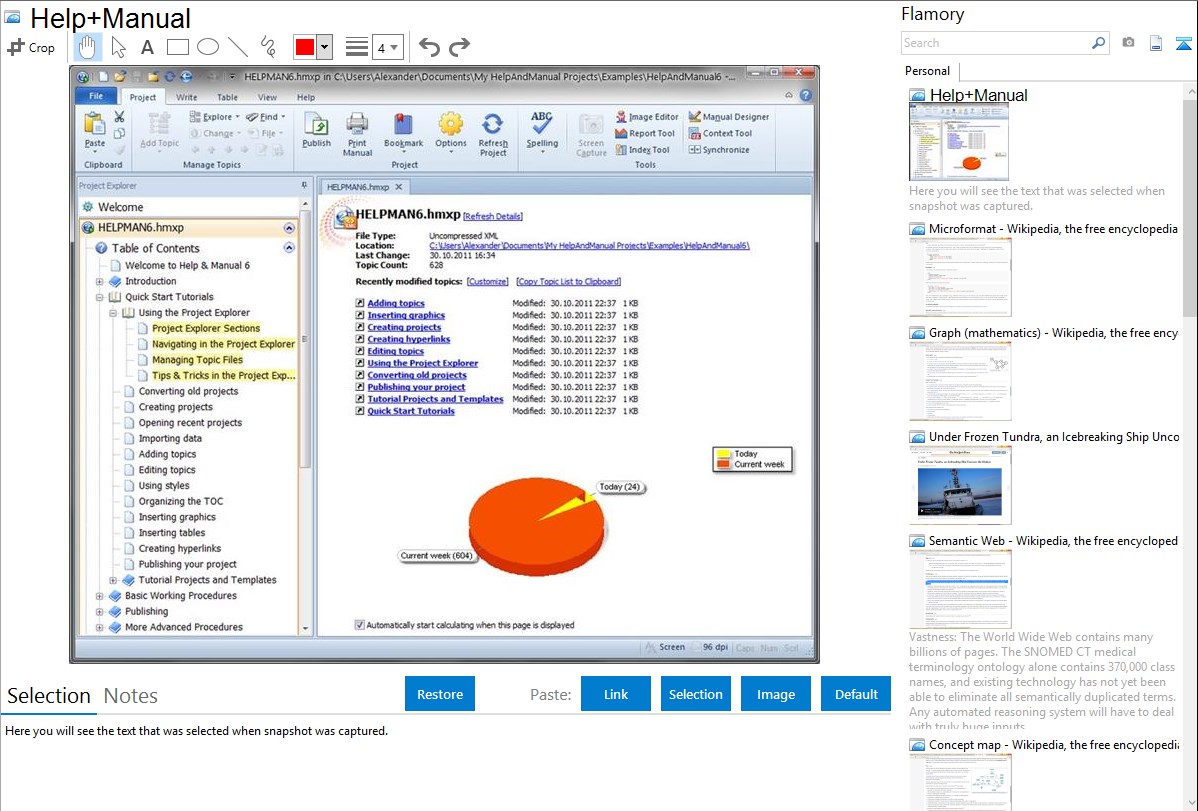Screen dimensions: 1198x811
Task: Pick the rectangle shape tool
Action: tap(177, 47)
